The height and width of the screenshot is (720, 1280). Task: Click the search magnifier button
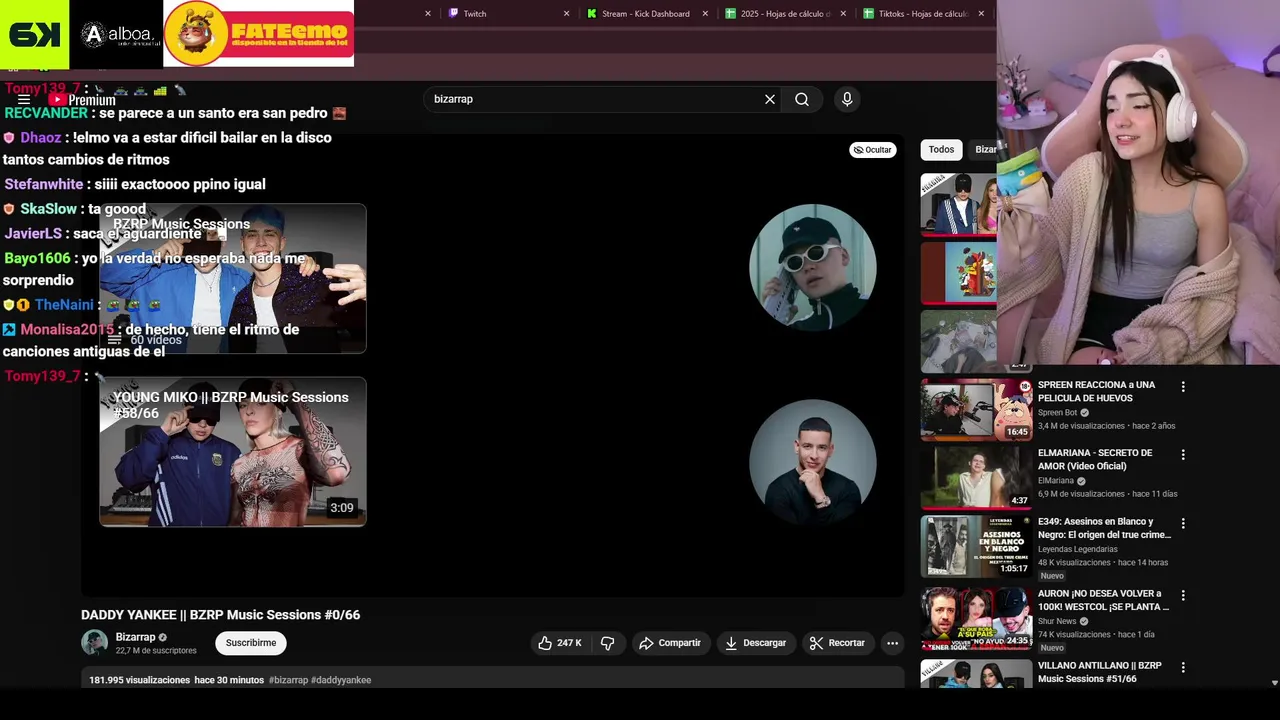(802, 99)
